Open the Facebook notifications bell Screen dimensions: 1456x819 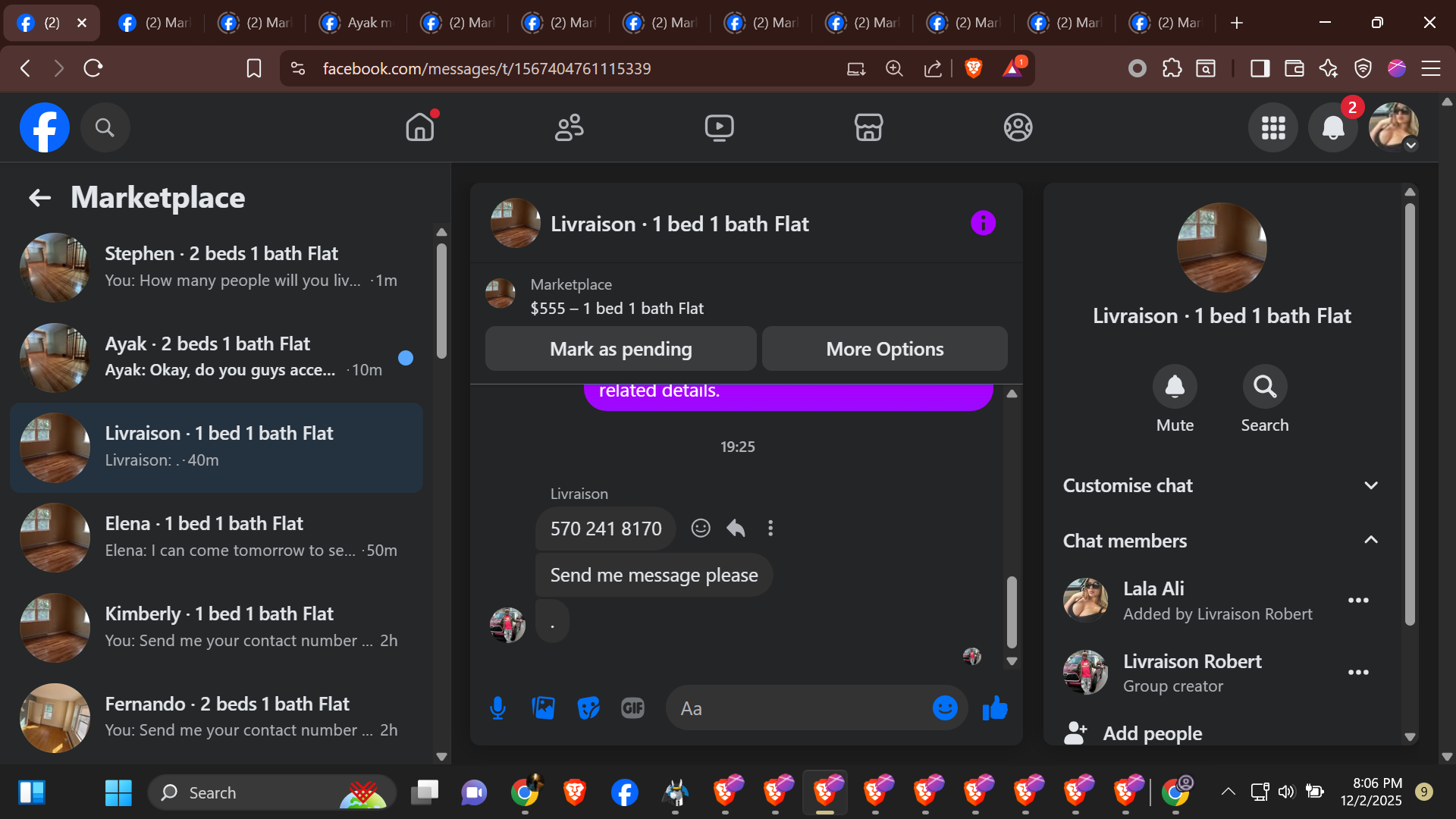(x=1333, y=127)
